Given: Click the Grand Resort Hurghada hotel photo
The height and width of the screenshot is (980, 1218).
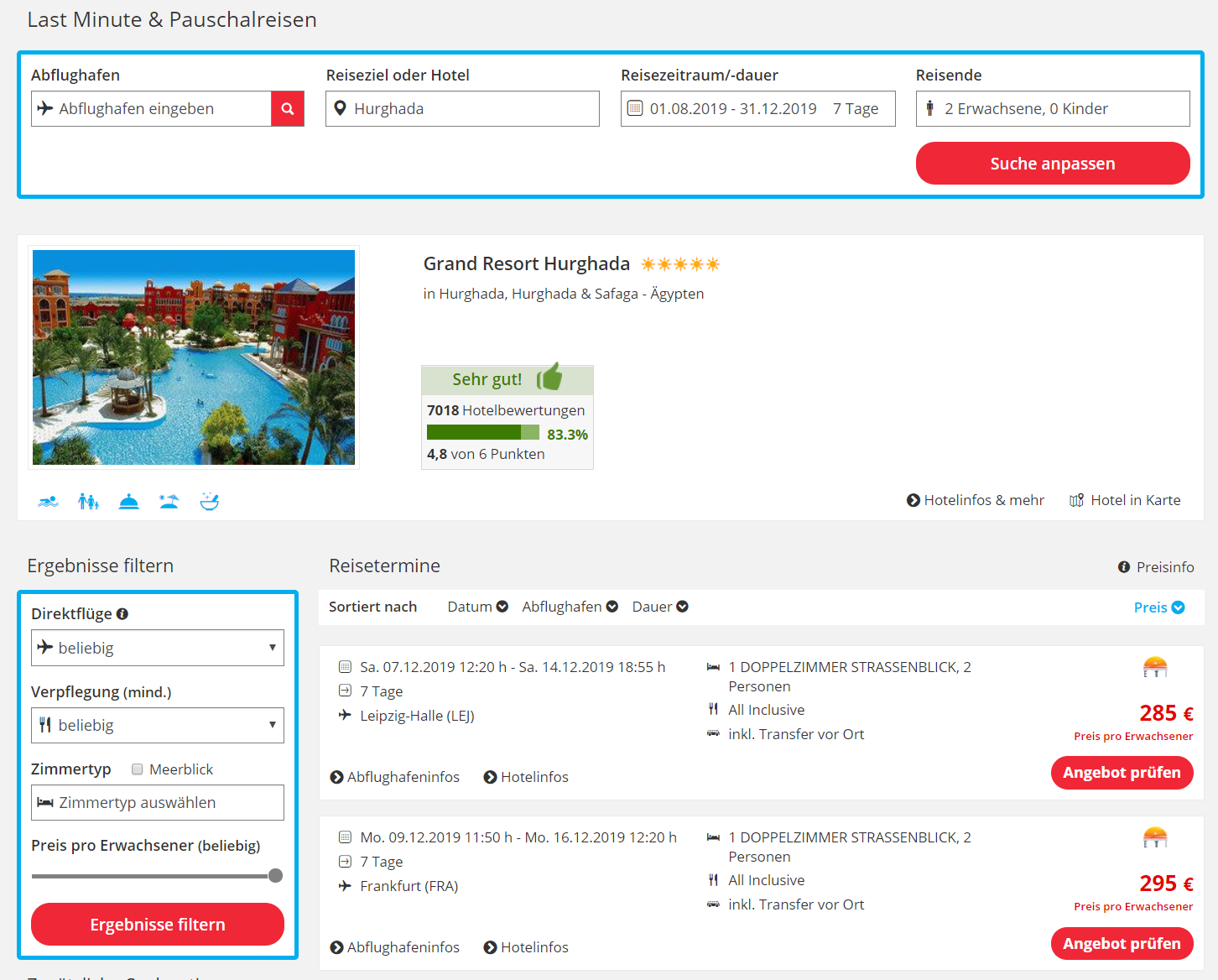Looking at the screenshot, I should pyautogui.click(x=194, y=357).
